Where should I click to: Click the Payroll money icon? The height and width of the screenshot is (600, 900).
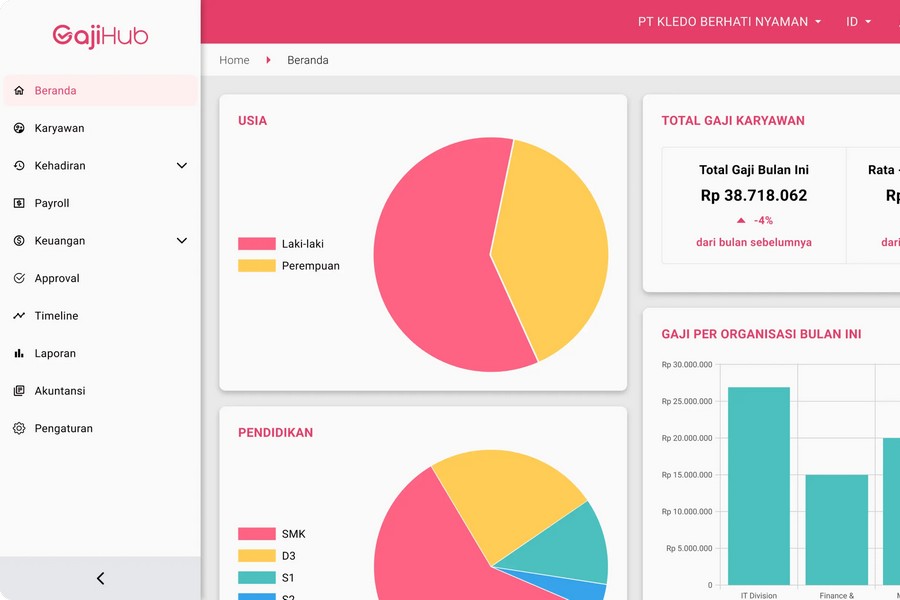click(19, 203)
